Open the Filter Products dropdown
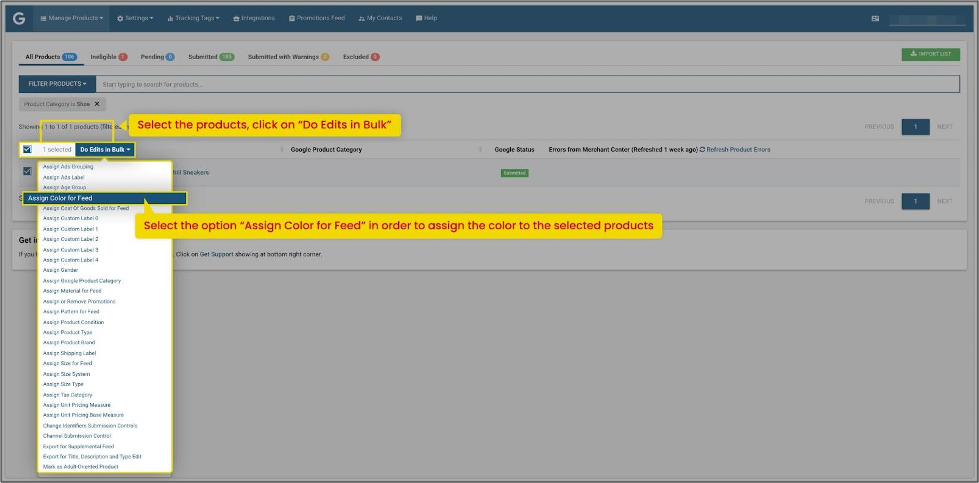 (57, 84)
